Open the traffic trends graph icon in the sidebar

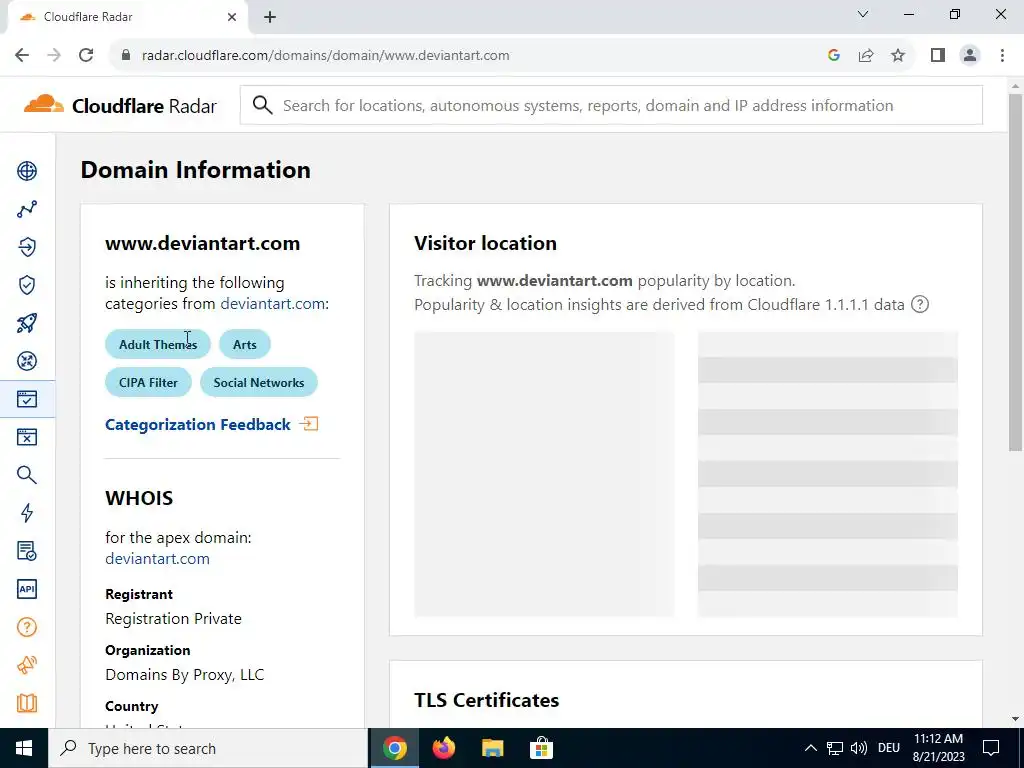click(x=27, y=209)
